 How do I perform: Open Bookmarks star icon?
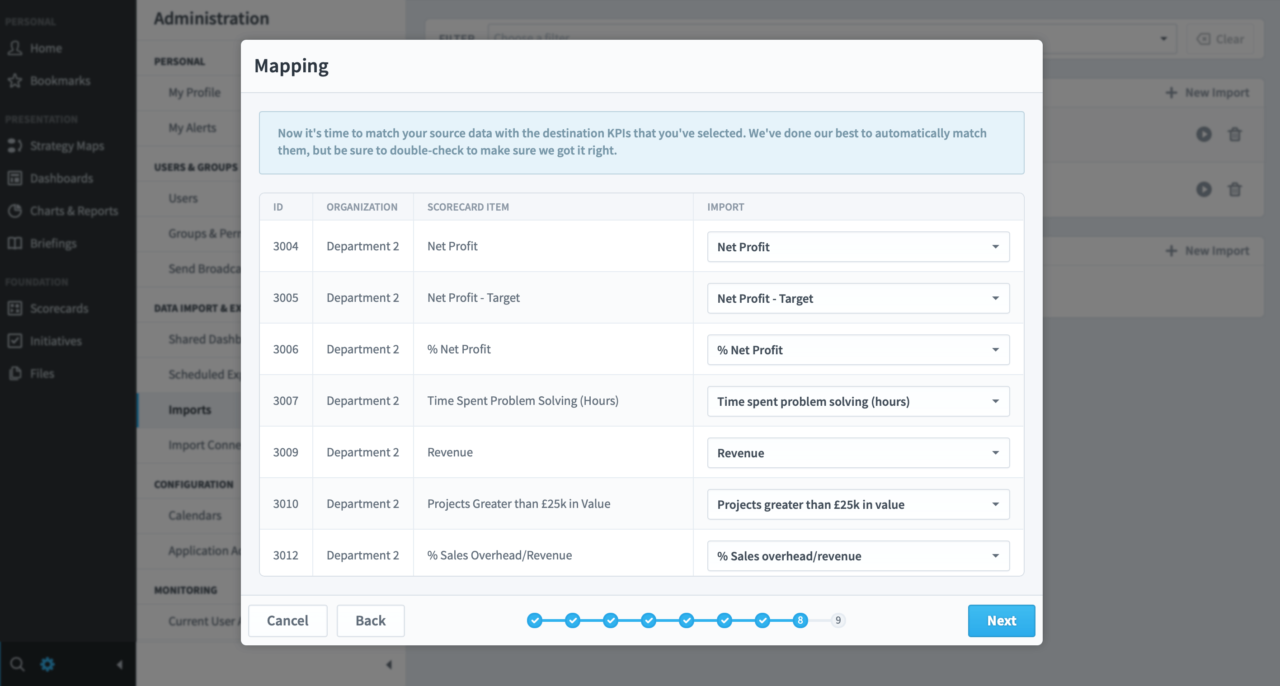click(15, 81)
